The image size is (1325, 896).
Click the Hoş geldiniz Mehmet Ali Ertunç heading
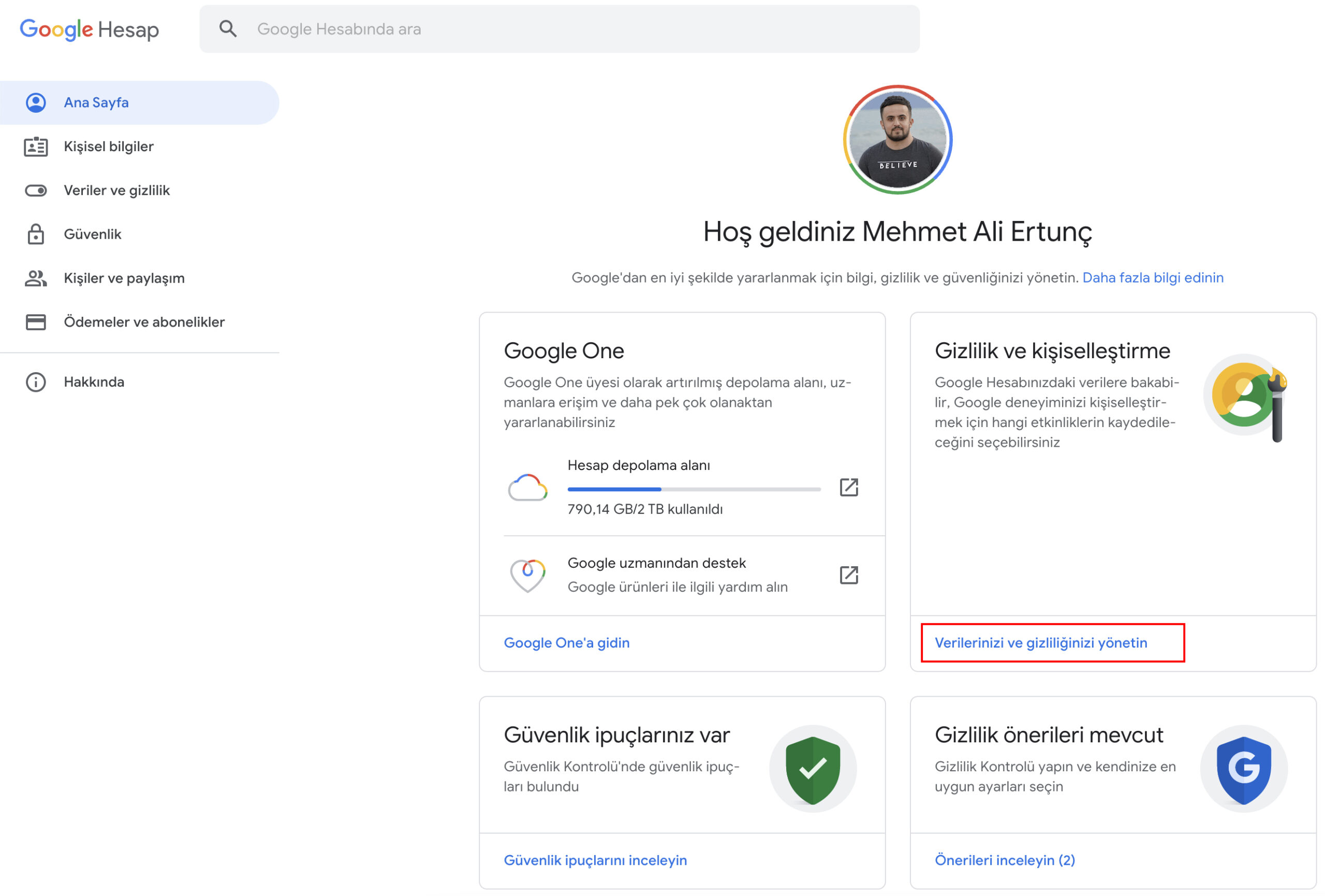point(897,232)
